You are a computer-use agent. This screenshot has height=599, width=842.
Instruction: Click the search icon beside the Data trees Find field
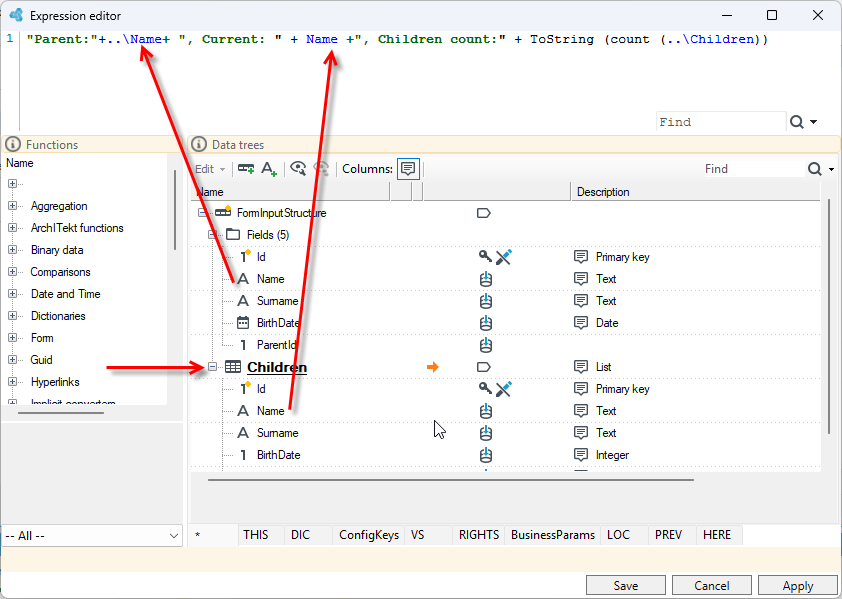[x=815, y=169]
